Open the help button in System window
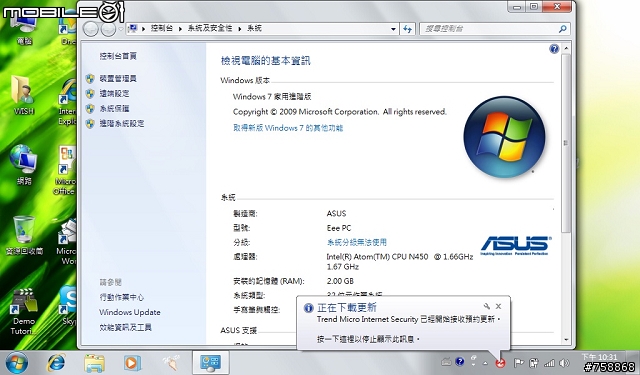This screenshot has height=375, width=640. 554,49
